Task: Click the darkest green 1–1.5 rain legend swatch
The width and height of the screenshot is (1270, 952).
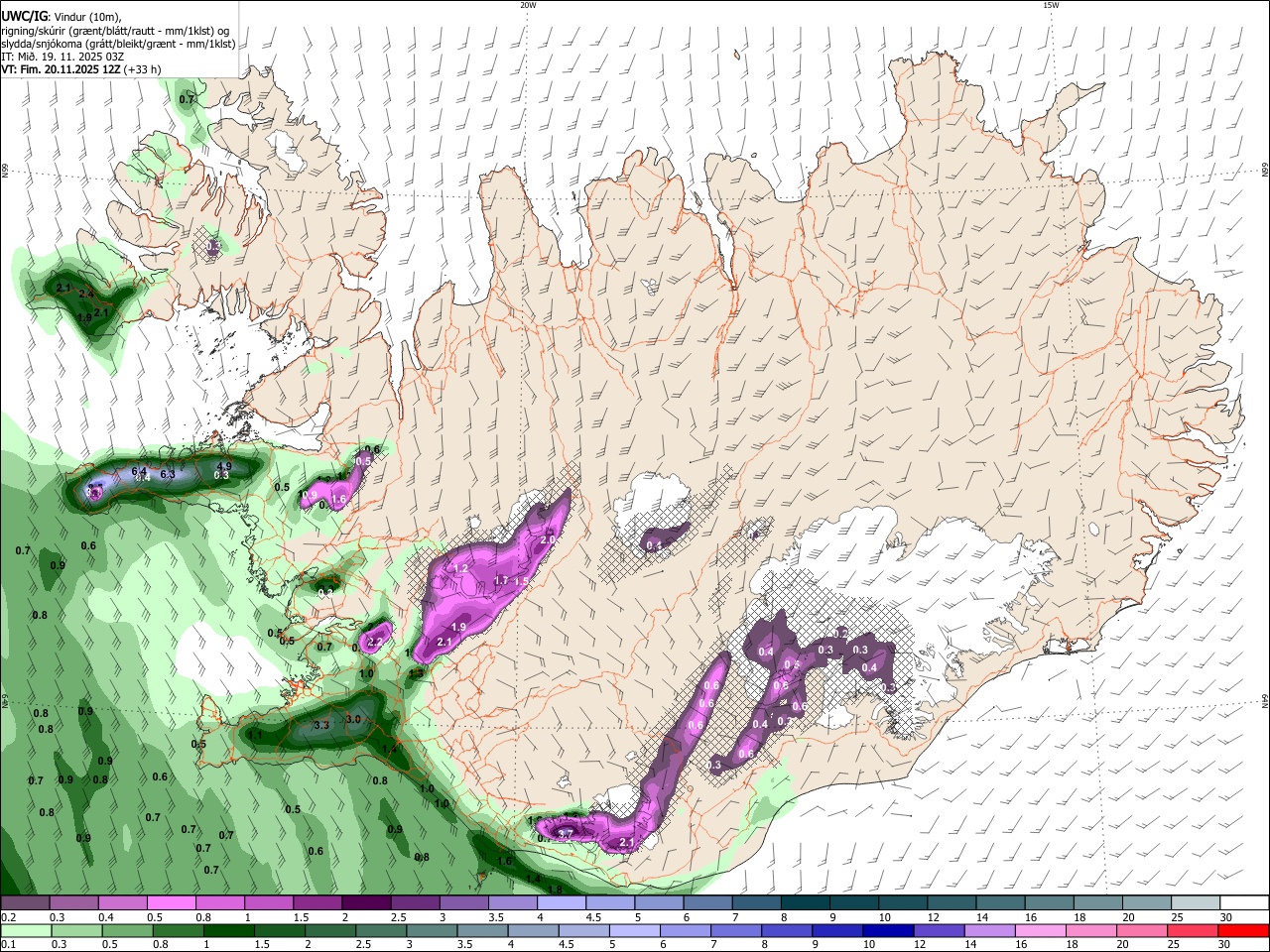Action: click(x=227, y=930)
